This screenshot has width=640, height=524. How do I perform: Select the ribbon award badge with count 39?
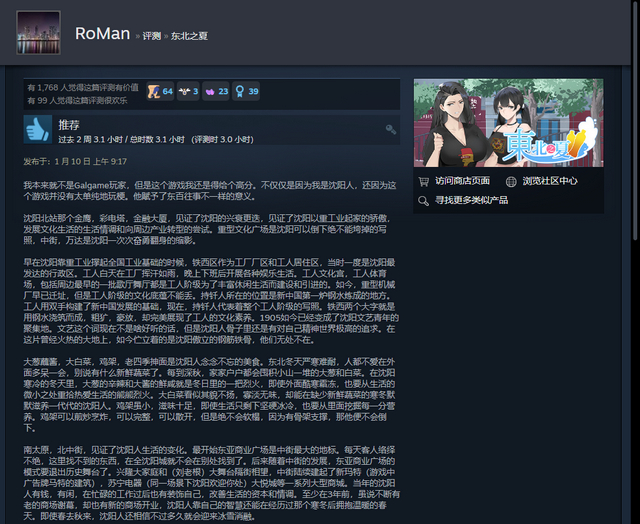point(246,91)
